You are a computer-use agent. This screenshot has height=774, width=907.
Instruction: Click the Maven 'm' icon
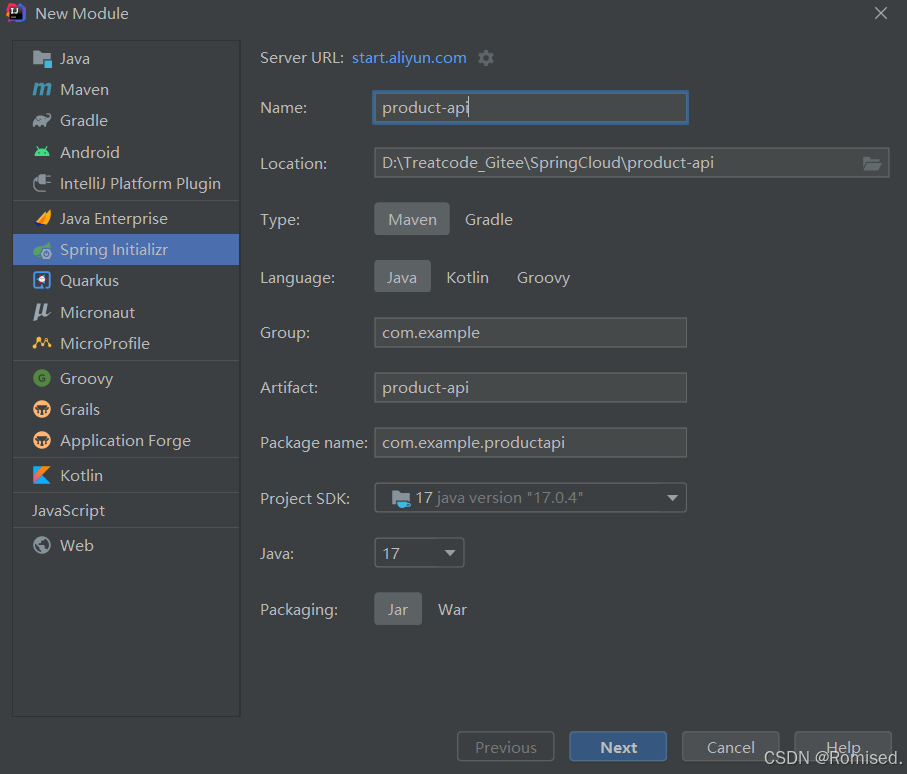(x=42, y=89)
